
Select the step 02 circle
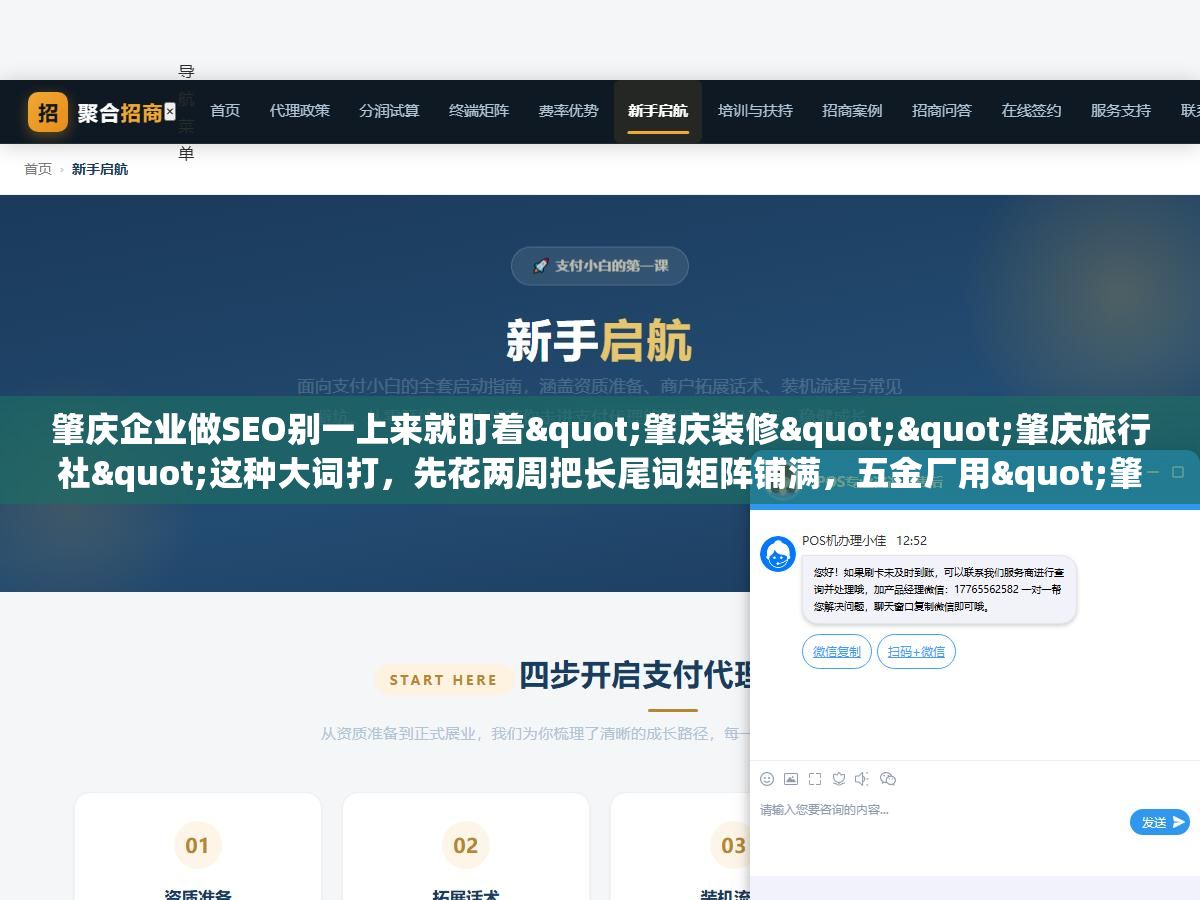[x=466, y=846]
